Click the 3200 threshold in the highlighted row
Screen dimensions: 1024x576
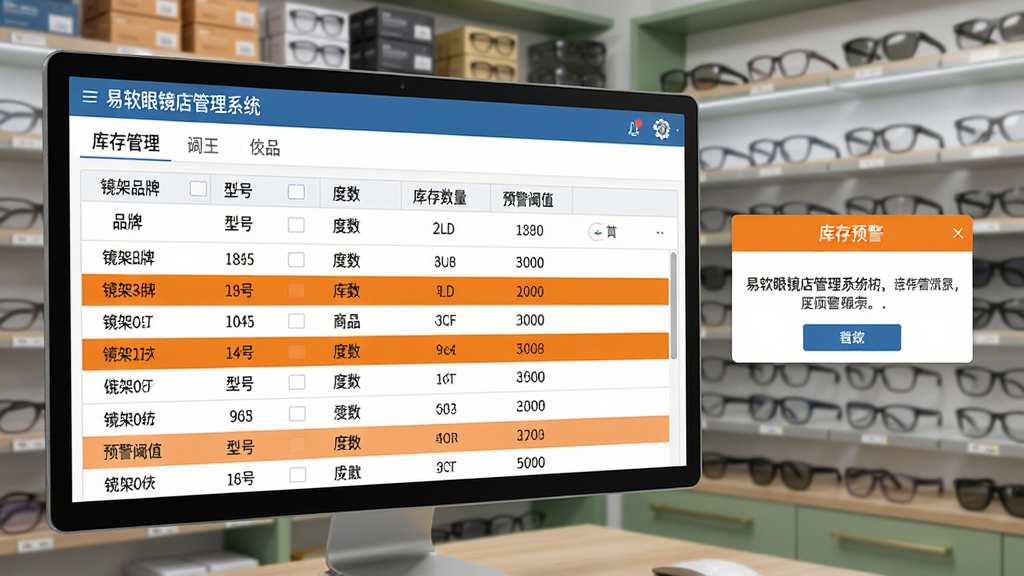(530, 435)
